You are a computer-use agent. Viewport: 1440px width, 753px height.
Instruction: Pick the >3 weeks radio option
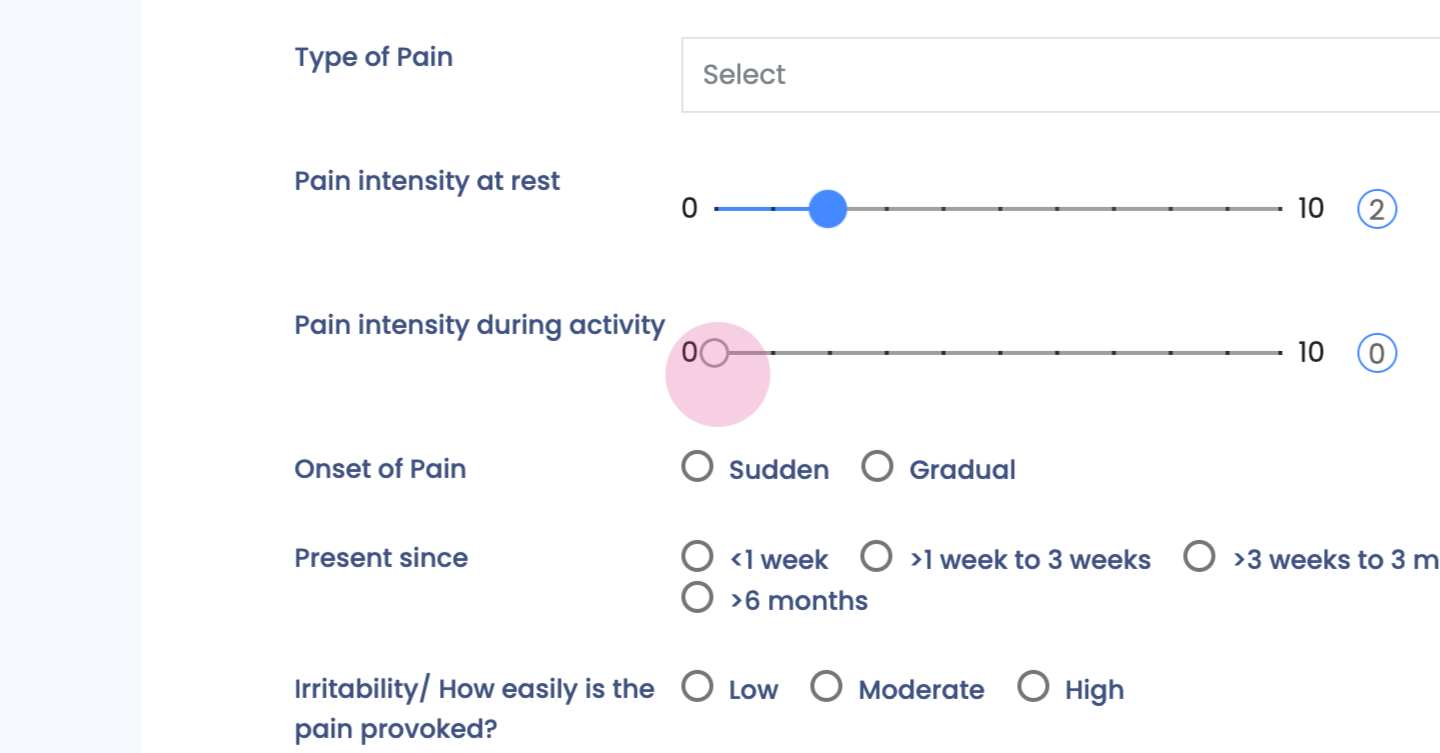(1198, 556)
